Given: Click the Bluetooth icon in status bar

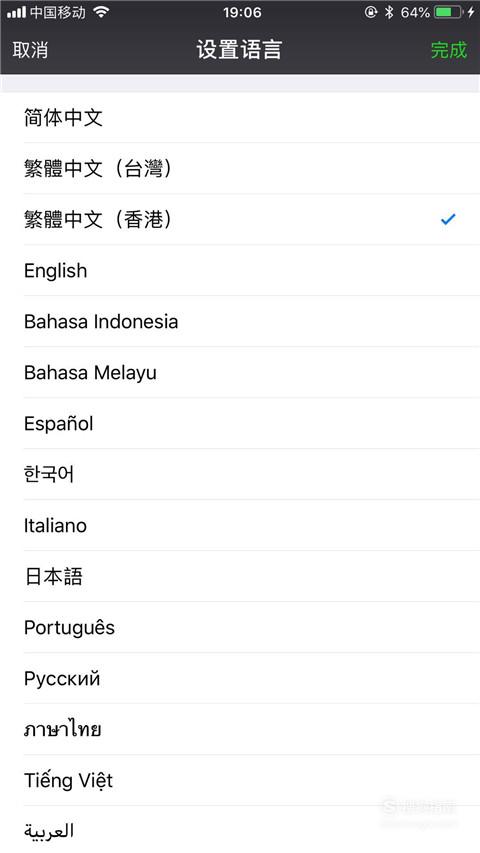Looking at the screenshot, I should (389, 12).
